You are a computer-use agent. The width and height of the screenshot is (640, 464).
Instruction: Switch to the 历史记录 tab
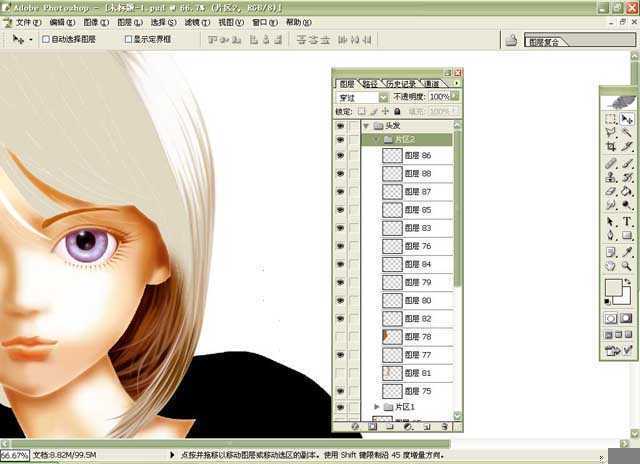tap(400, 84)
